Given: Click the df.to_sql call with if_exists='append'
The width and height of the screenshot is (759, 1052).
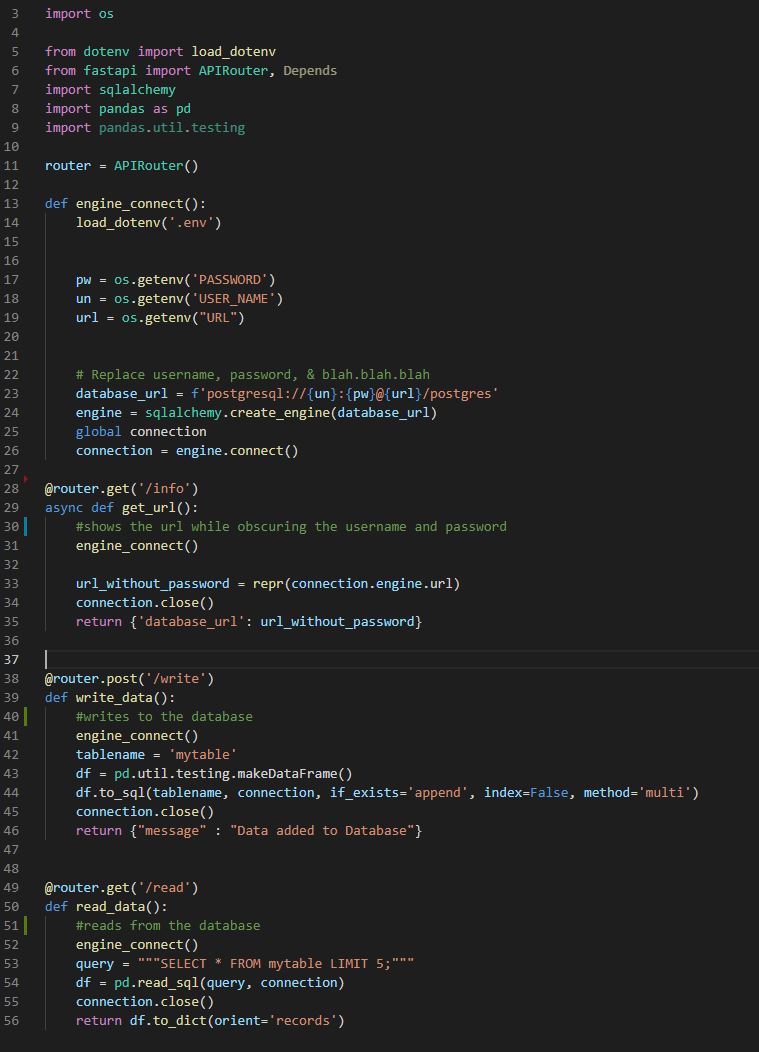Looking at the screenshot, I should (x=387, y=793).
